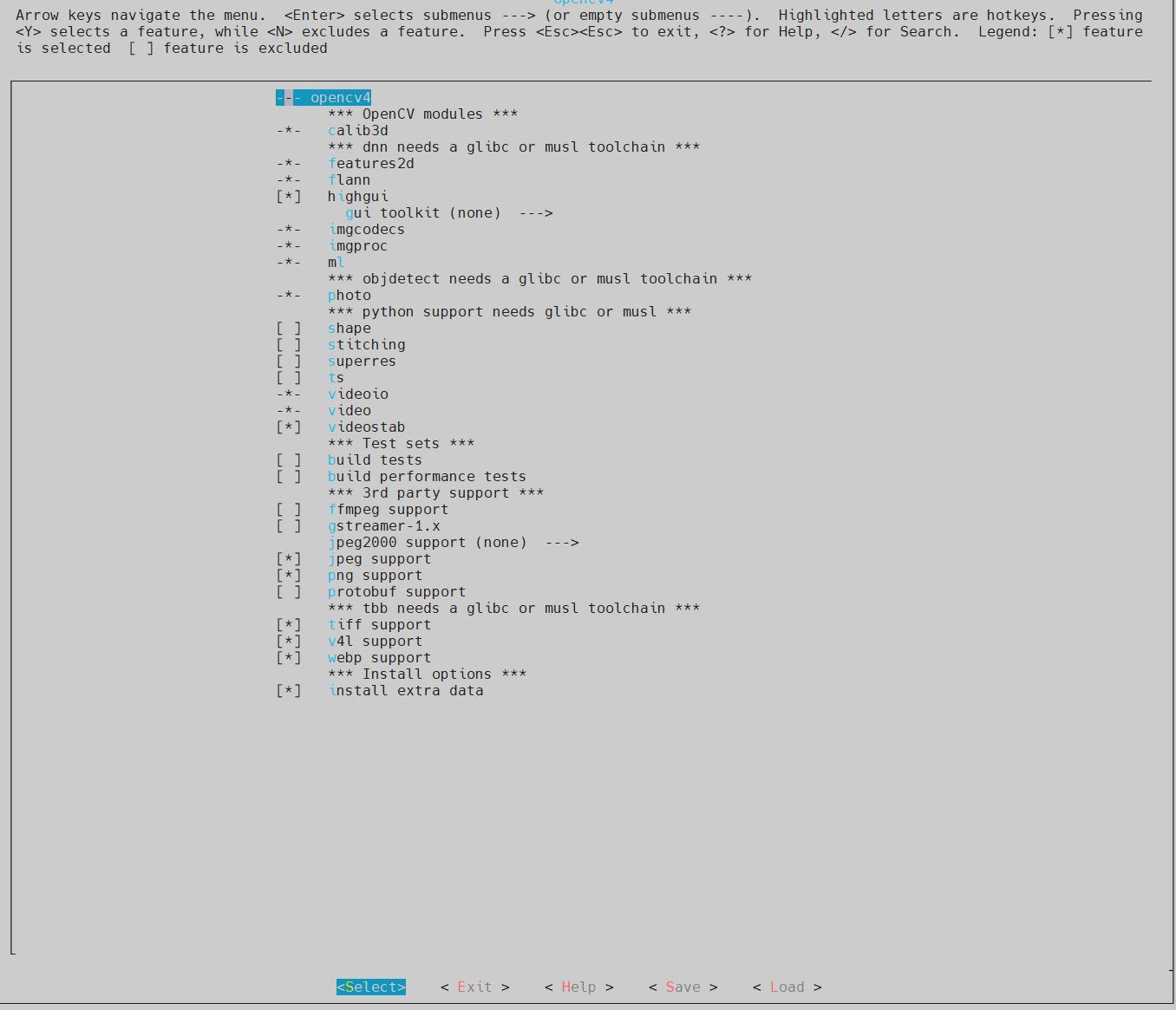1176x1010 pixels.
Task: Select the photo module row
Action: point(323,296)
